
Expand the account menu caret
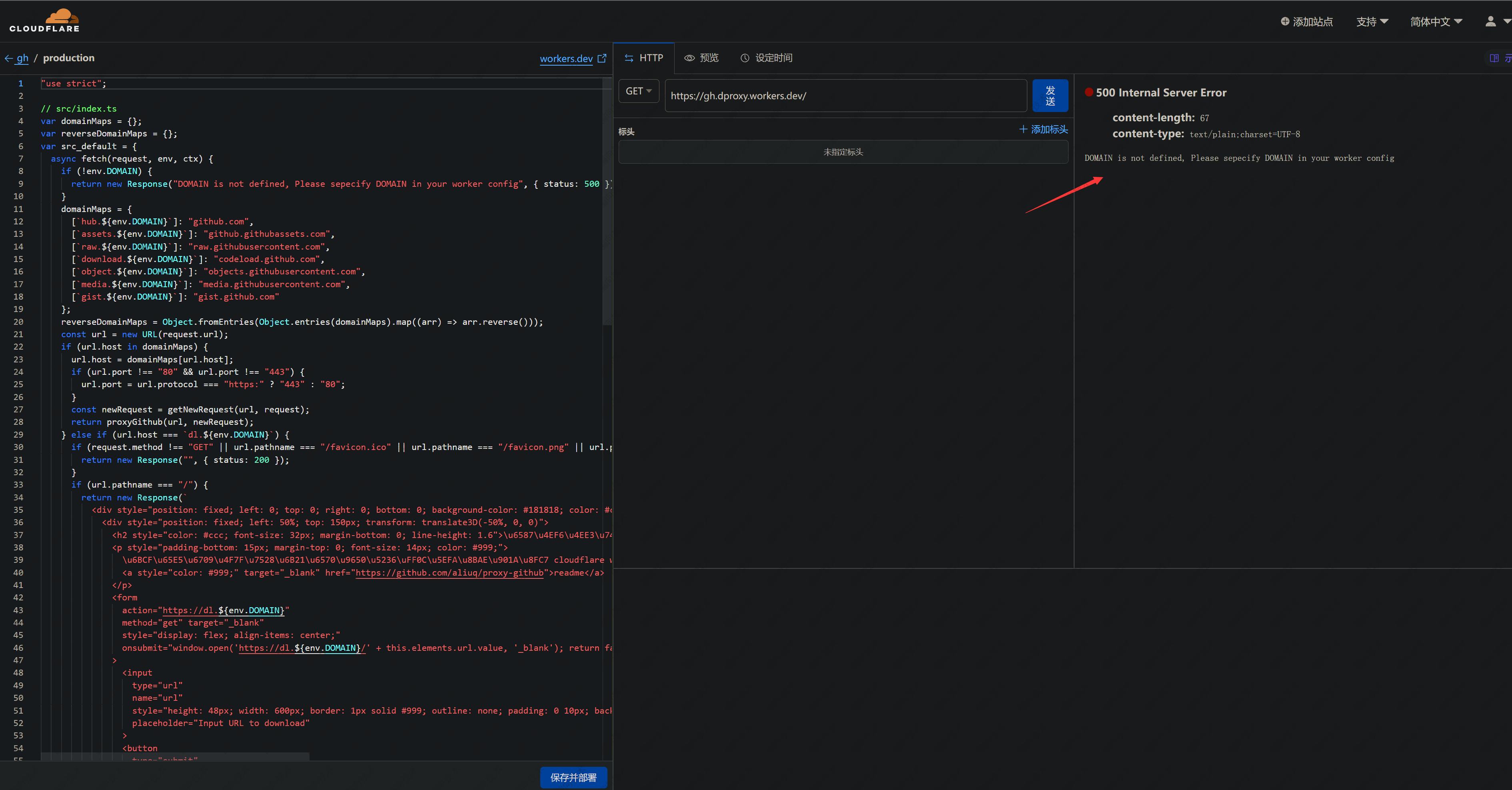[1507, 21]
